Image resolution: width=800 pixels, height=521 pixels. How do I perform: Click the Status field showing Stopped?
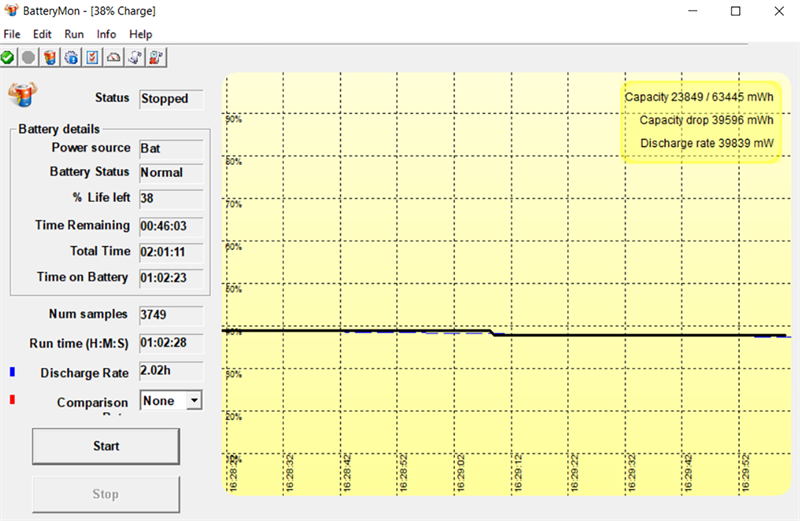pos(171,99)
